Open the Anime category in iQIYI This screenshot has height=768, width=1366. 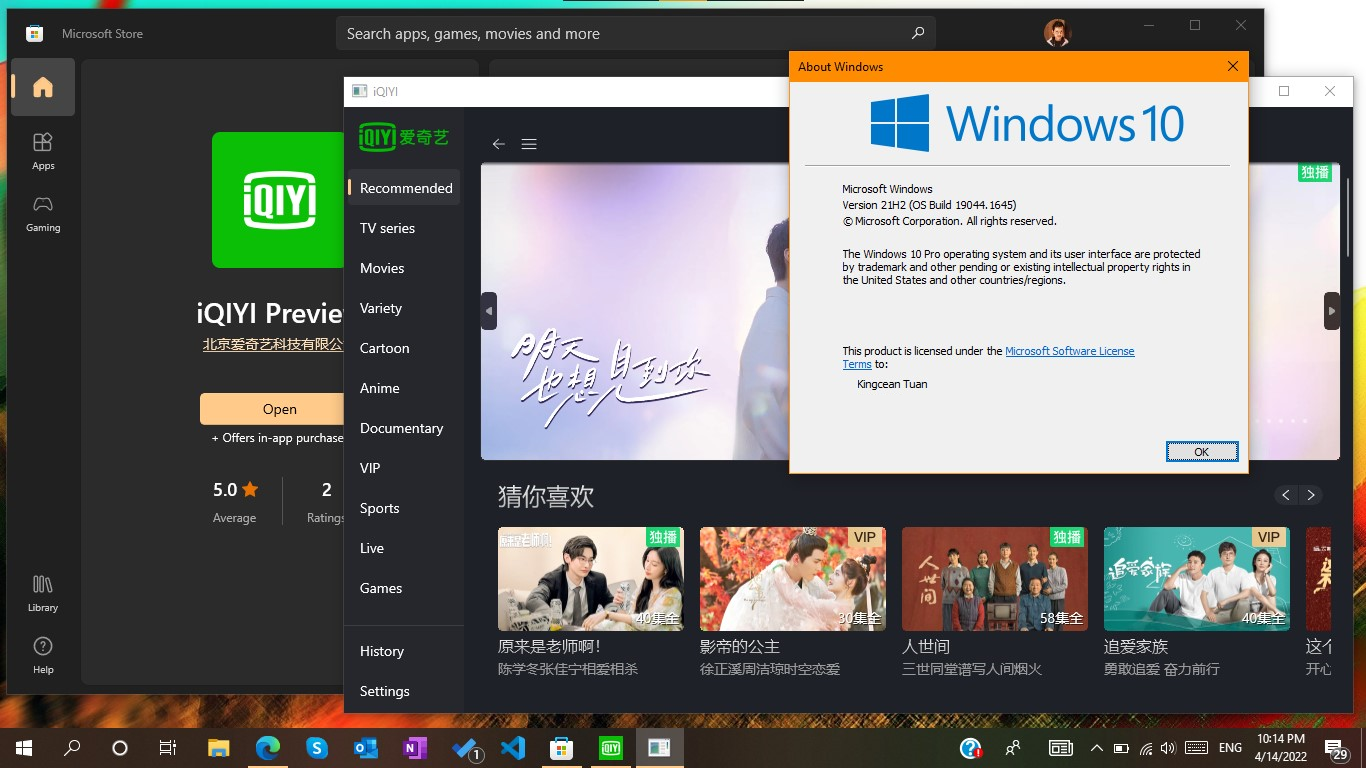coord(379,388)
